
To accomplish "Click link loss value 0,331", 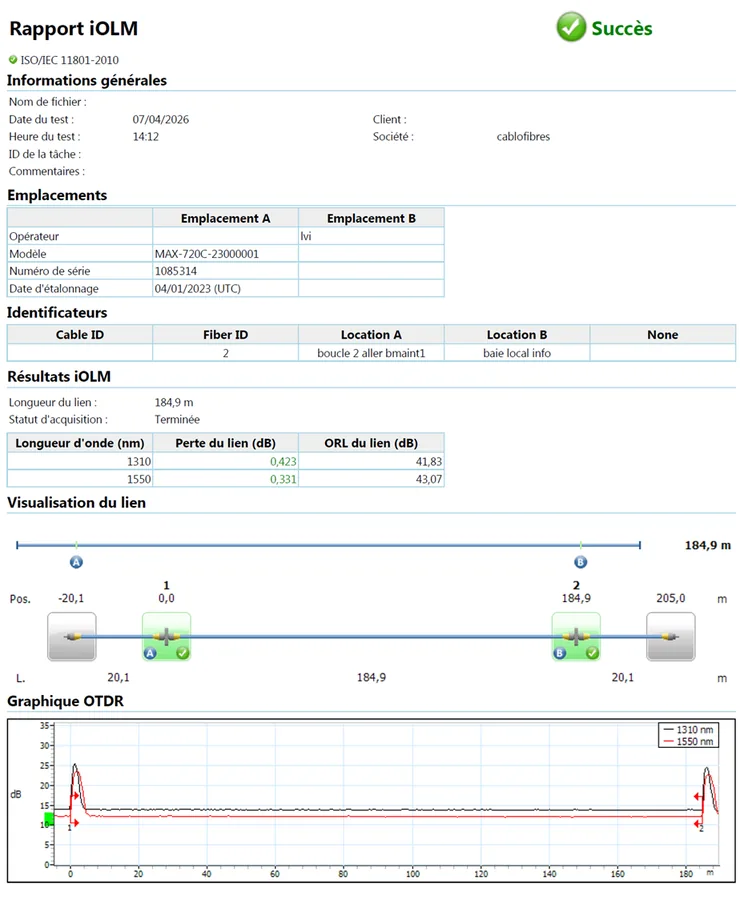I will [283, 479].
